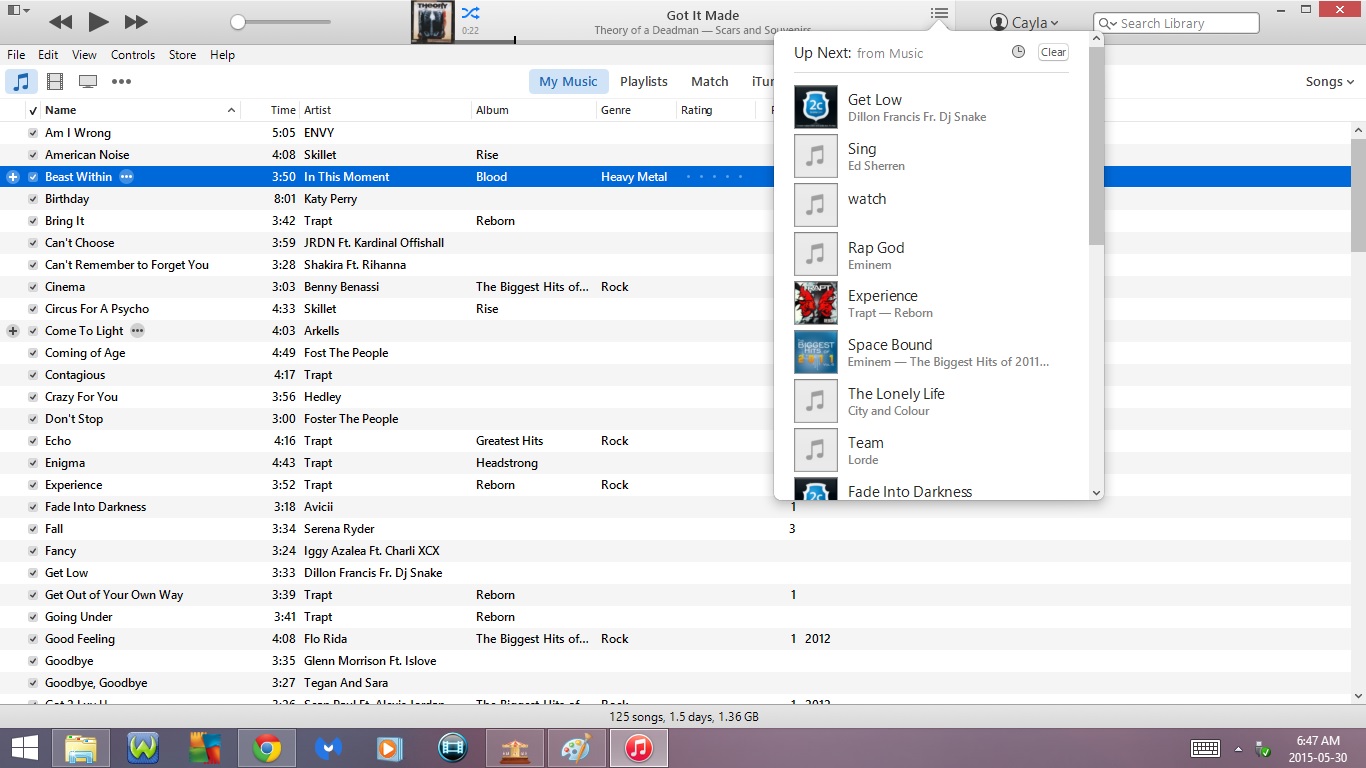
Task: Click the Experience Trapt album art
Action: click(815, 303)
